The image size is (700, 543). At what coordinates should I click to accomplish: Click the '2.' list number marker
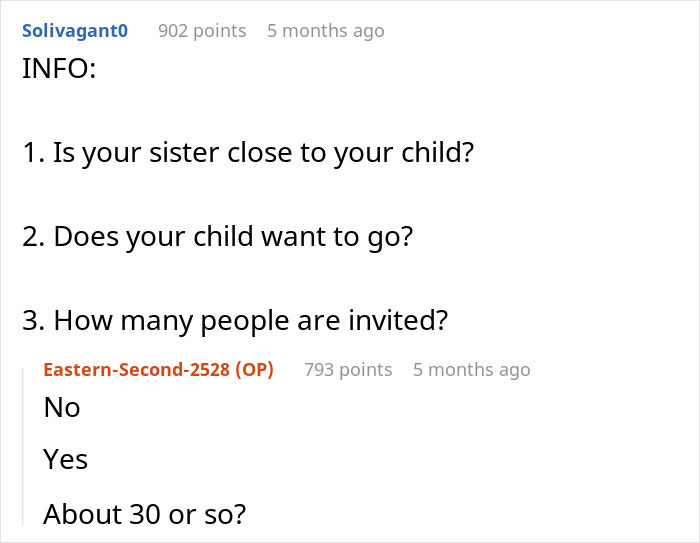[33, 237]
